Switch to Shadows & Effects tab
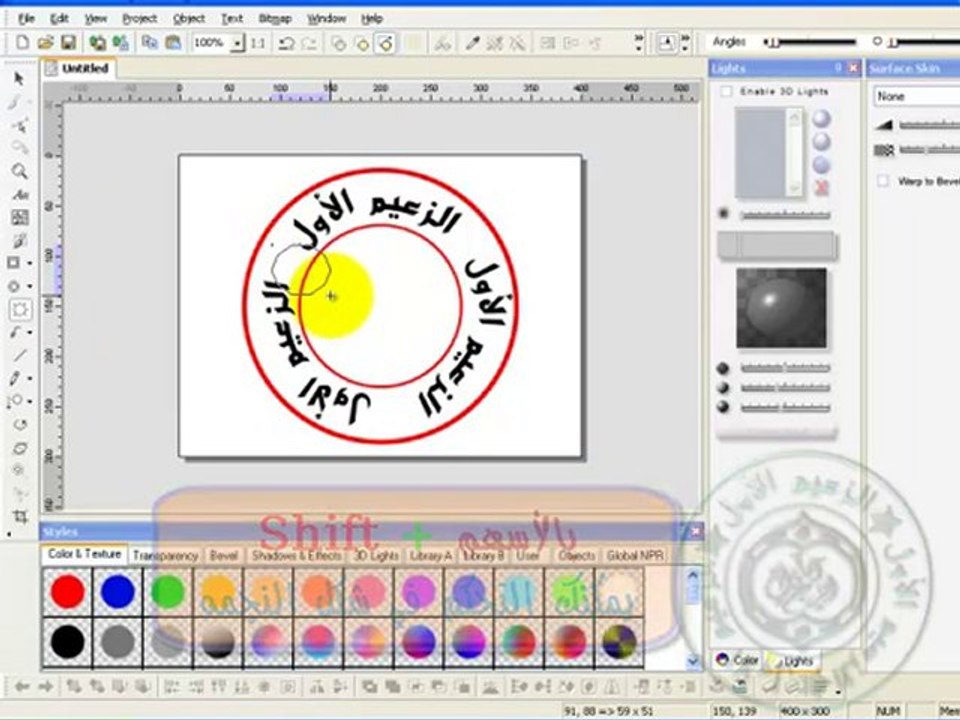 tap(297, 555)
